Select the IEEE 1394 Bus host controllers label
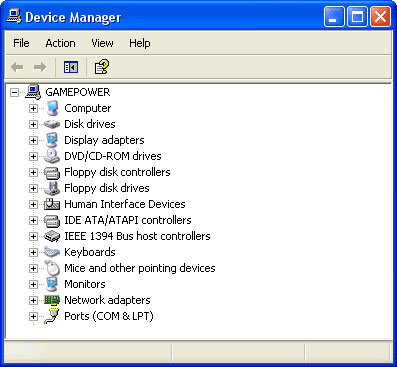Viewport: 397px width, 367px height. [x=137, y=236]
